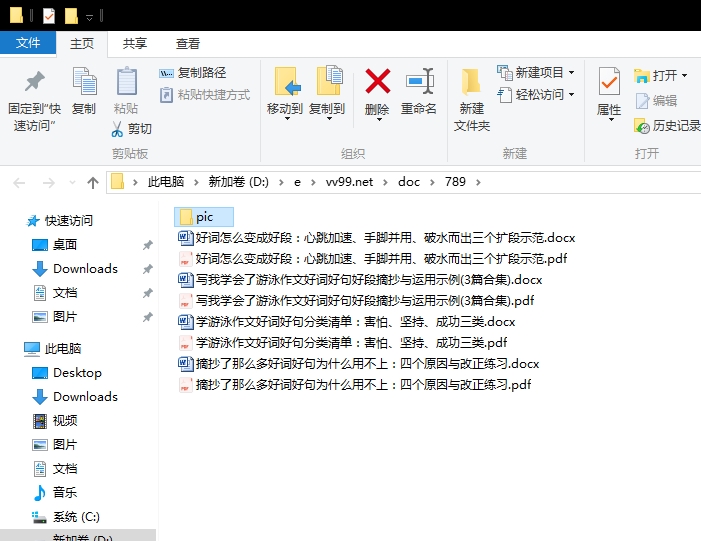The height and width of the screenshot is (541, 701).
Task: Select Desktop under This PC
Action: coord(67,373)
